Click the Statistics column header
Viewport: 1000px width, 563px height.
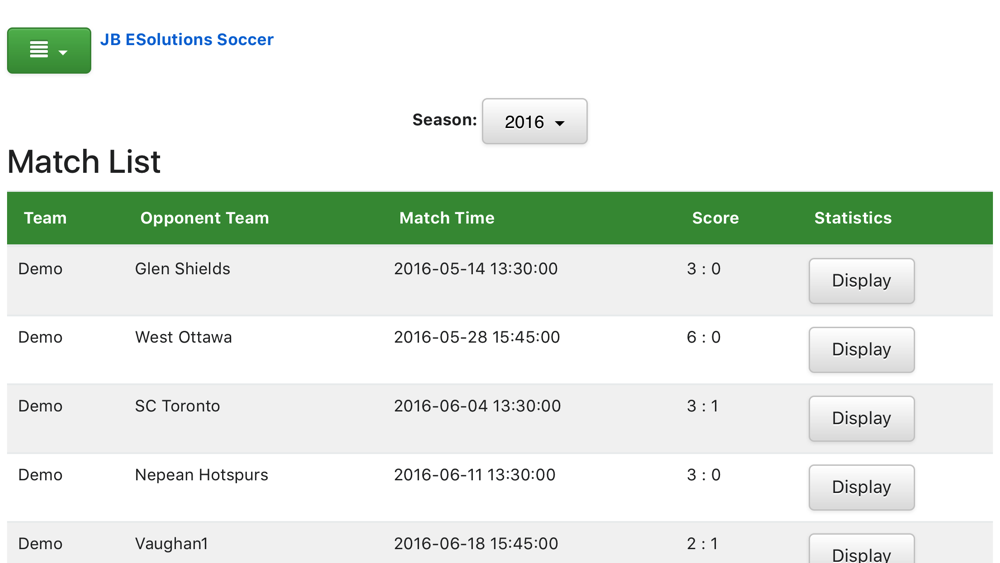852,218
